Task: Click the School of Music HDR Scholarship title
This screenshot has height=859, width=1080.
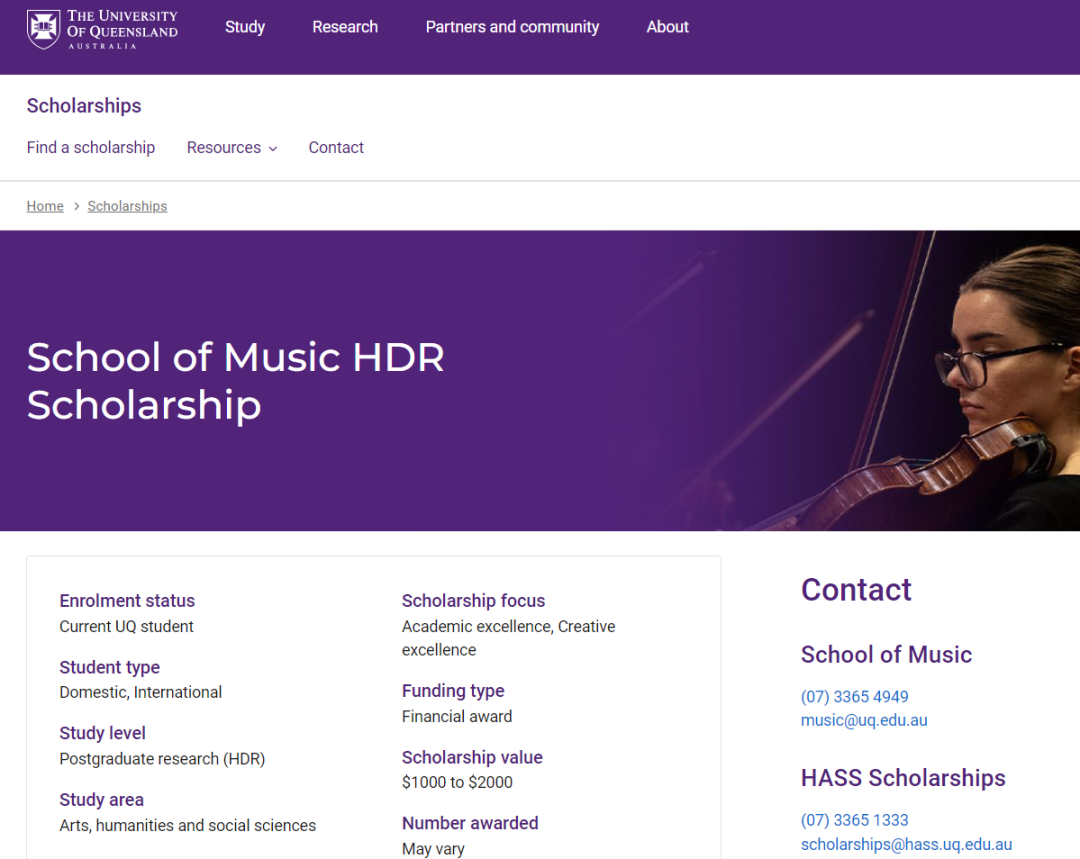Action: [236, 381]
